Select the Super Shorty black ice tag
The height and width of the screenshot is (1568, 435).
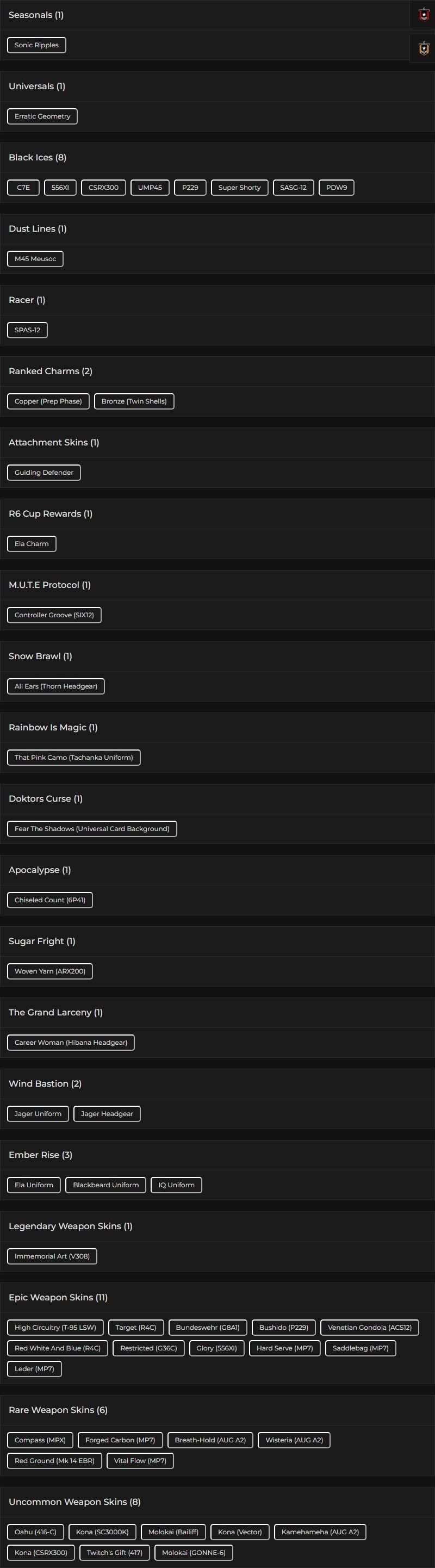(239, 188)
